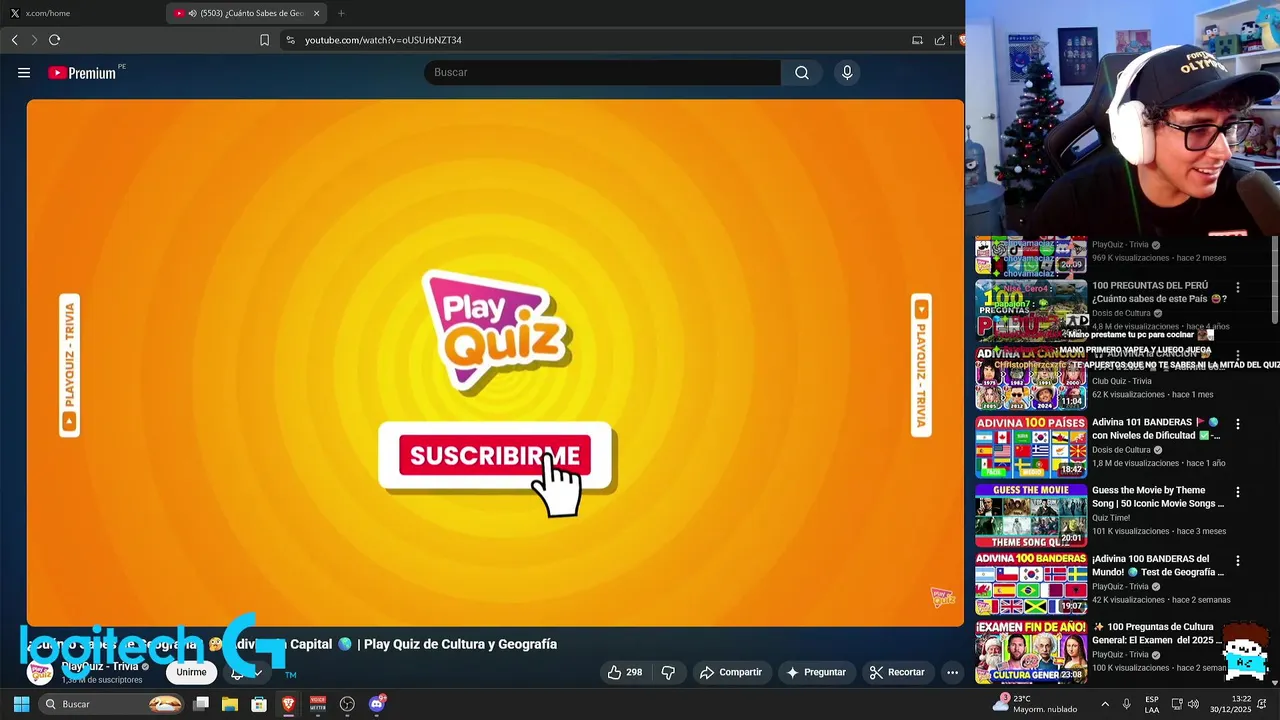Click the YouTube Buscar search field
This screenshot has height=720, width=1280.
pyautogui.click(x=602, y=72)
